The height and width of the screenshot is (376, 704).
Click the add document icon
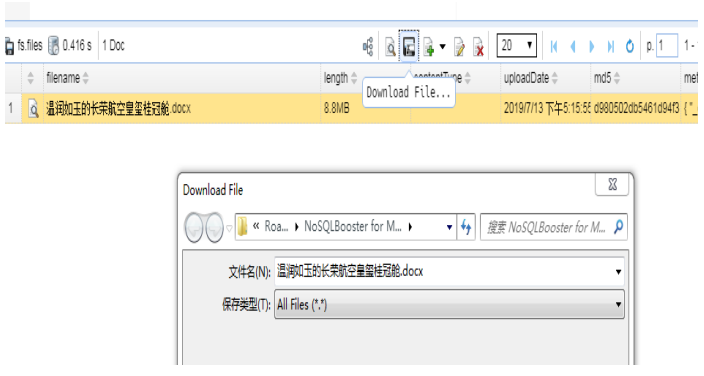click(429, 47)
